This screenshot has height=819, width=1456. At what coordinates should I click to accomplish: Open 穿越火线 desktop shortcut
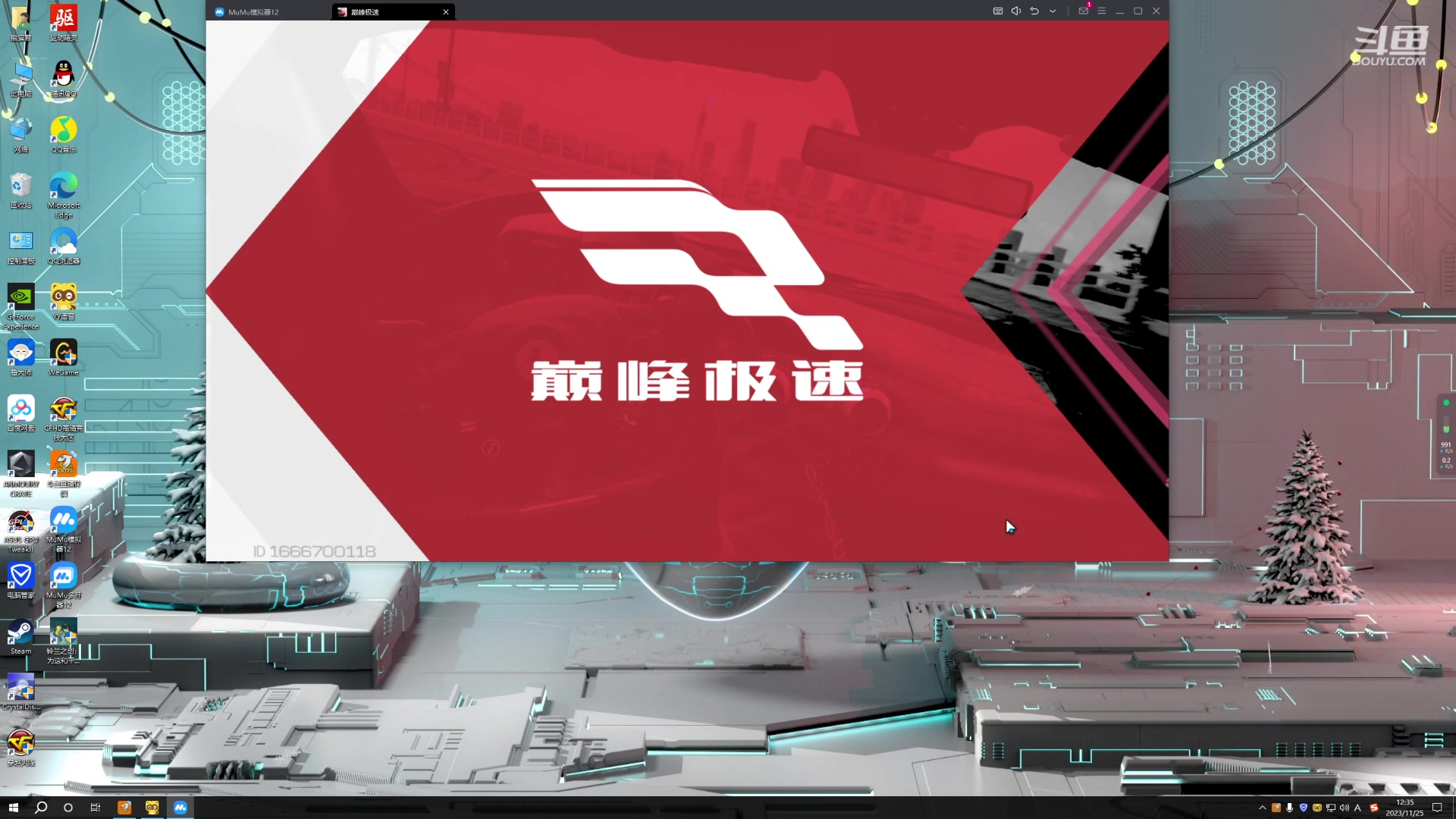pos(21,748)
